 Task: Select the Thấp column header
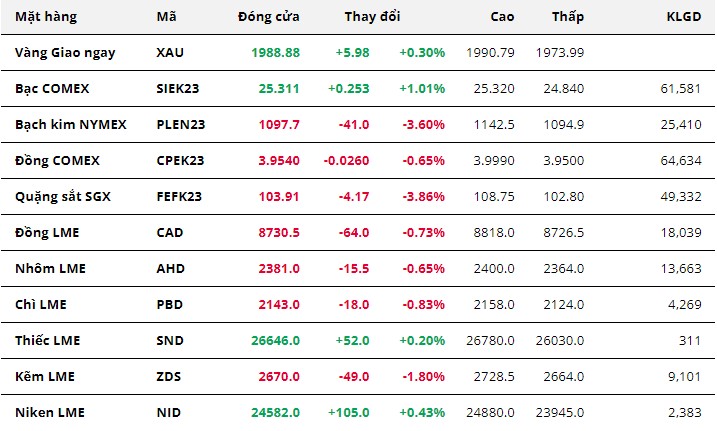pyautogui.click(x=567, y=17)
